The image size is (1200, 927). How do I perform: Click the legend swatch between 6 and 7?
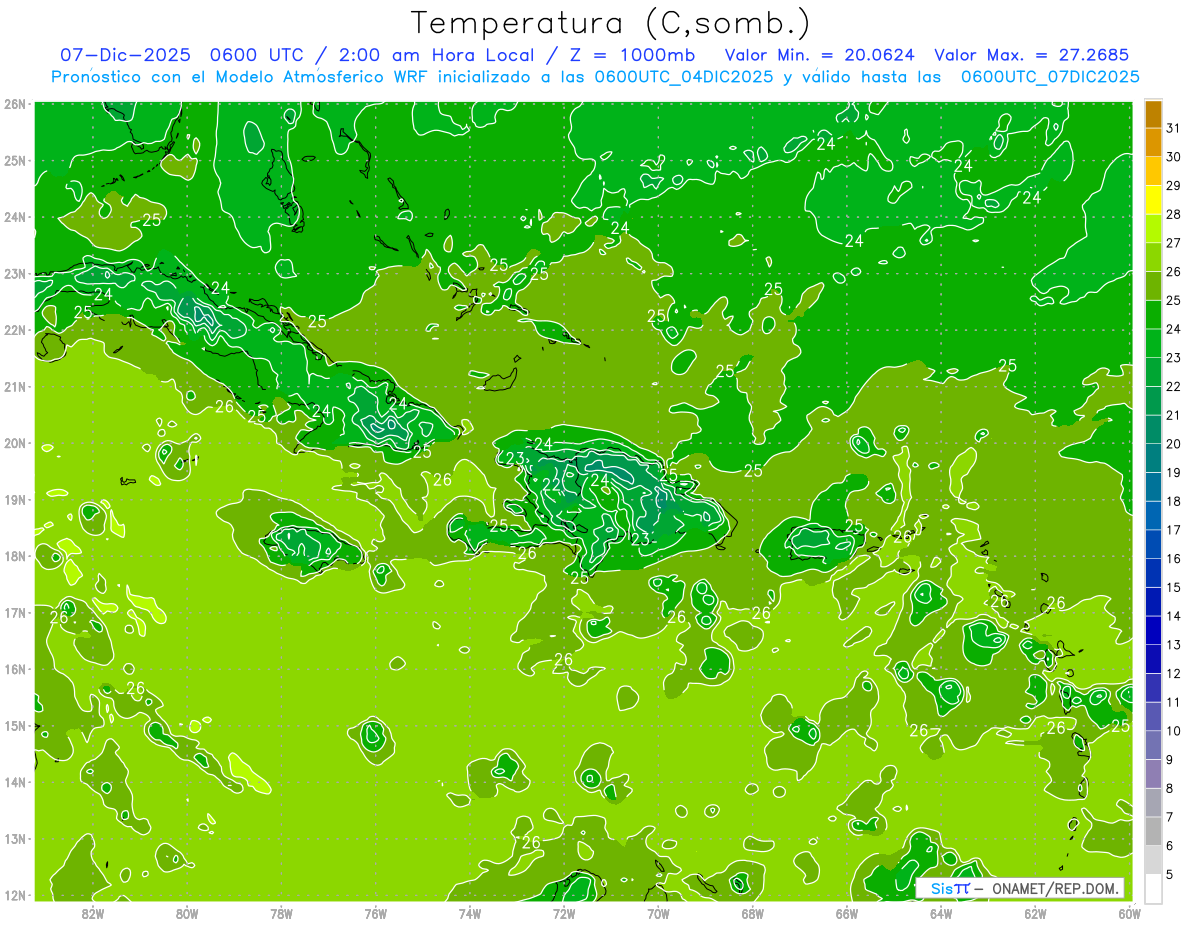click(x=1153, y=832)
